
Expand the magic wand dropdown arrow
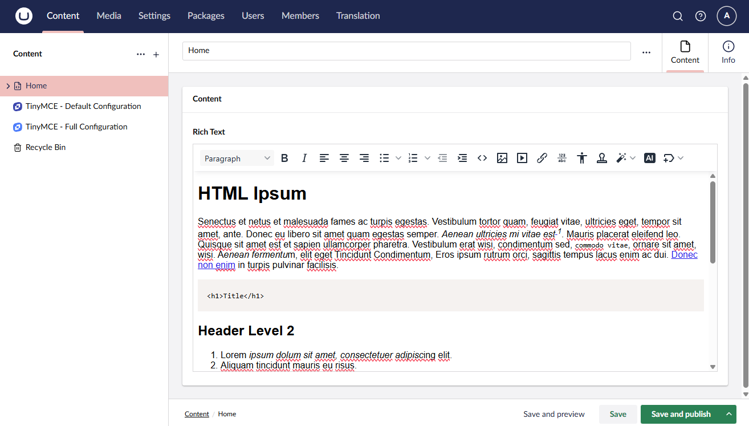633,158
